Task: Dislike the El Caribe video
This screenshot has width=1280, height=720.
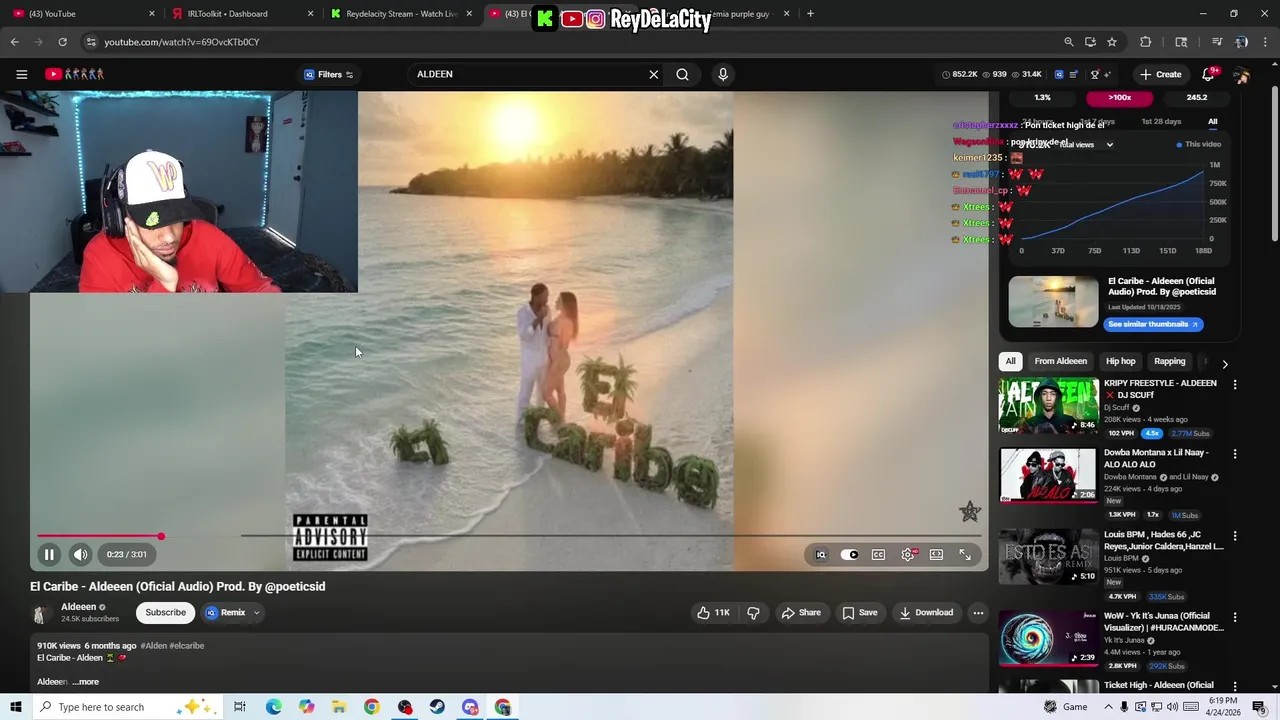Action: coord(754,612)
